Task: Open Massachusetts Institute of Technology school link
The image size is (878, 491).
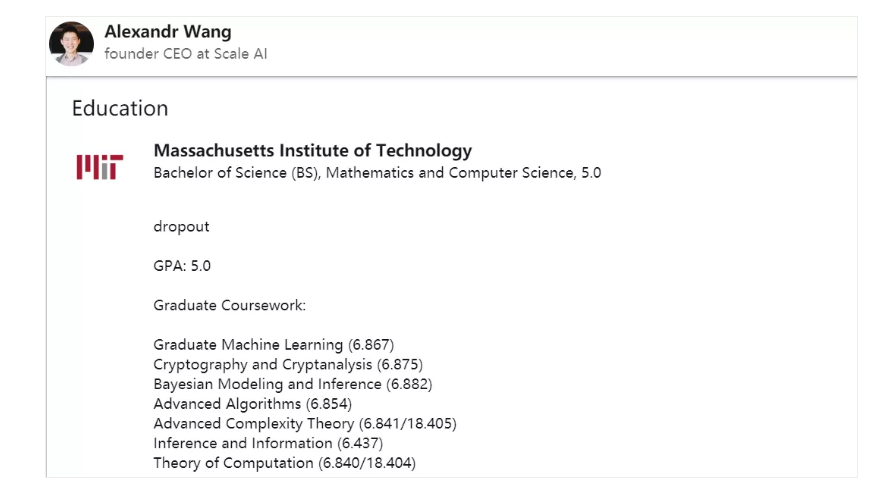Action: (x=312, y=151)
